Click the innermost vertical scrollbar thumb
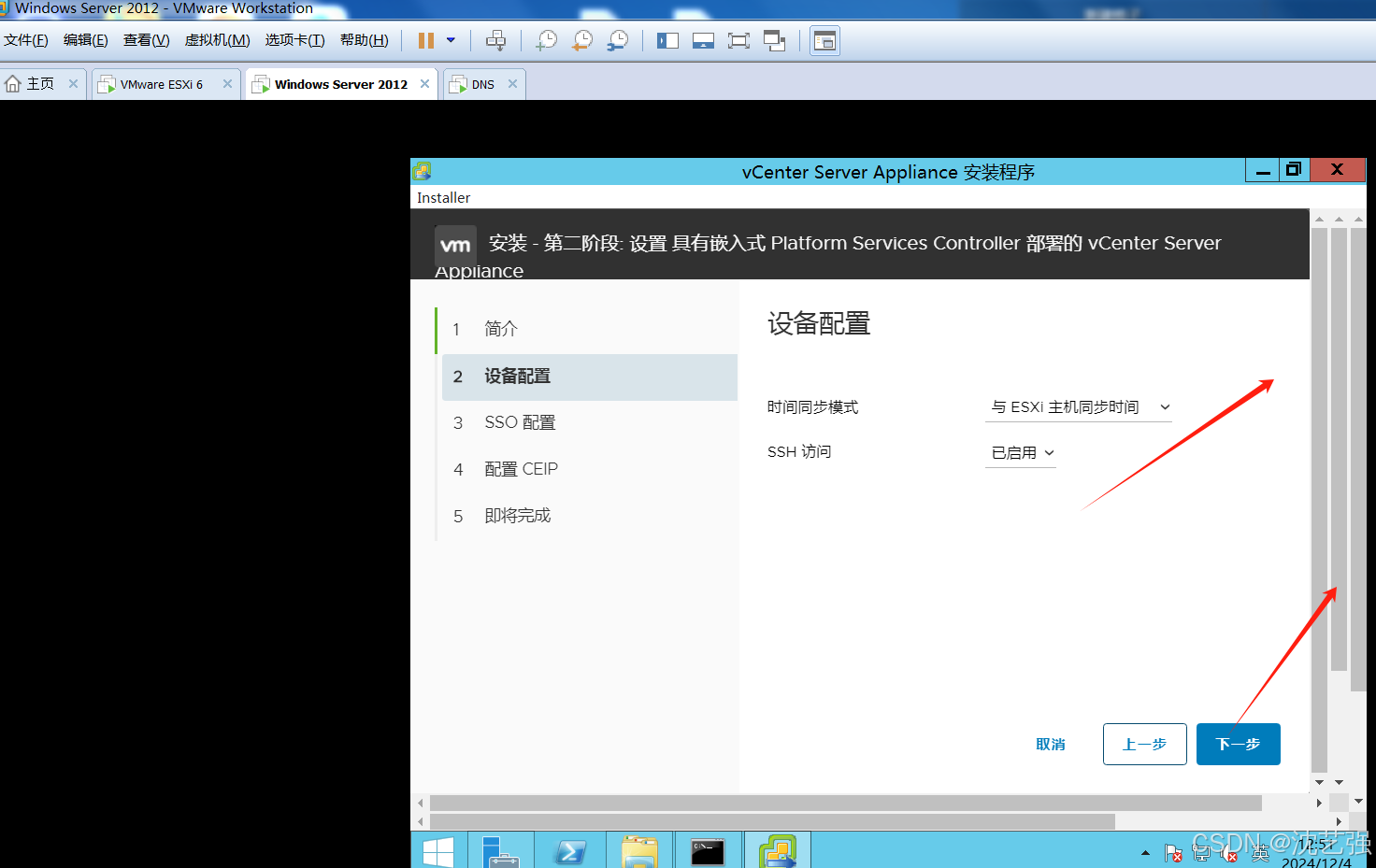 pos(1319,500)
